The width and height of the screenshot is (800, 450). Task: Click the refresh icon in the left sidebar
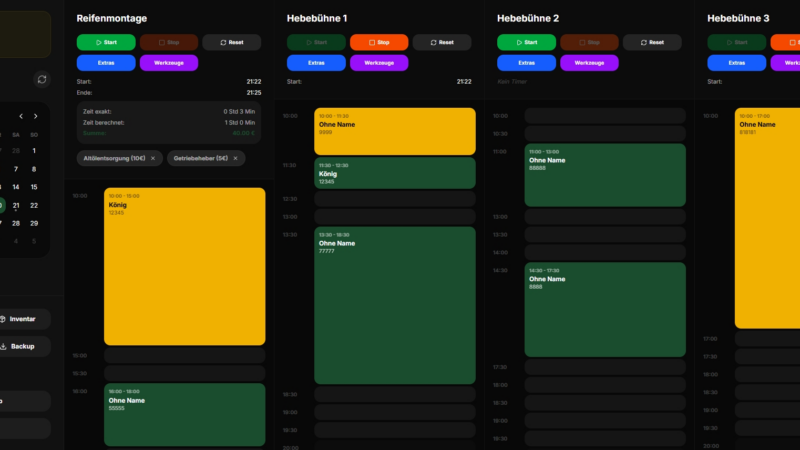[x=41, y=79]
